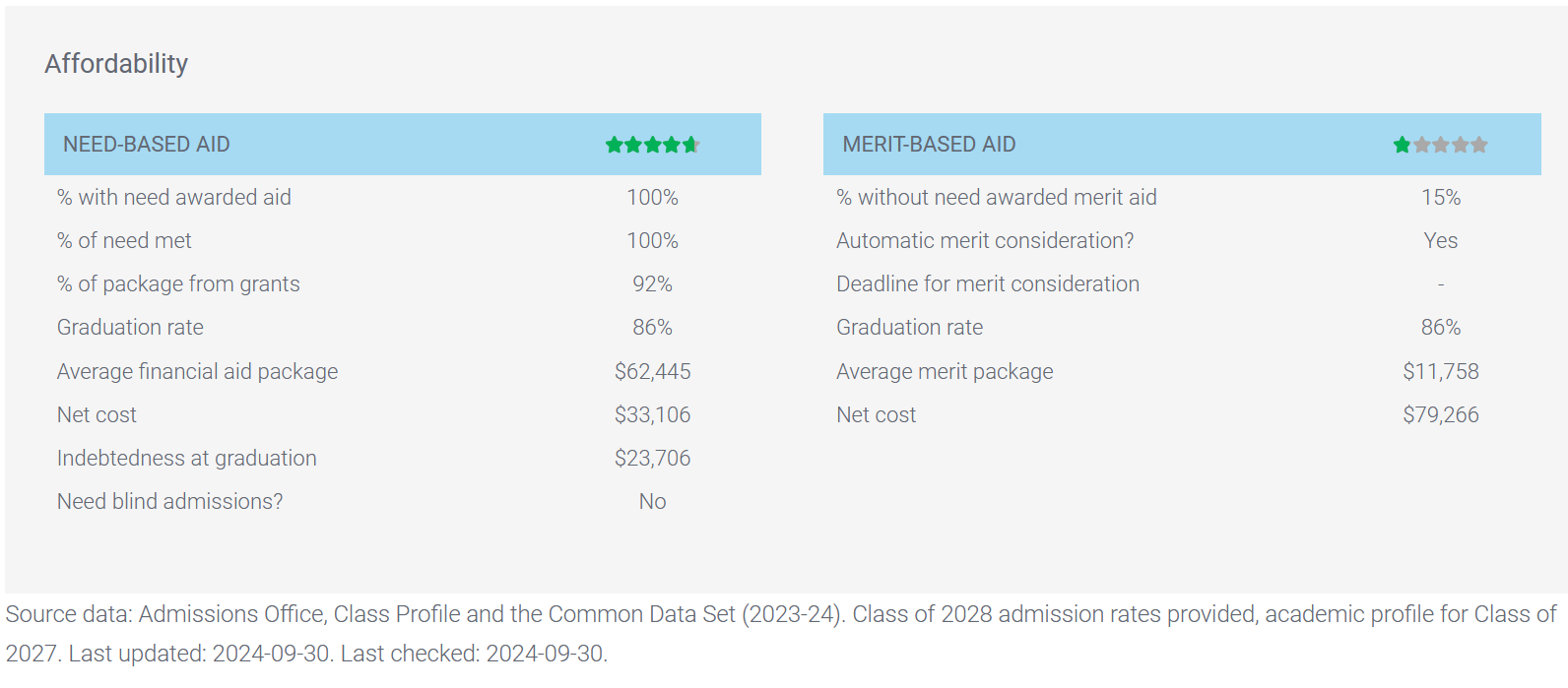Click the last gray star in Merit-Based Aid
Screen dimensions: 1568x688
click(x=1478, y=145)
